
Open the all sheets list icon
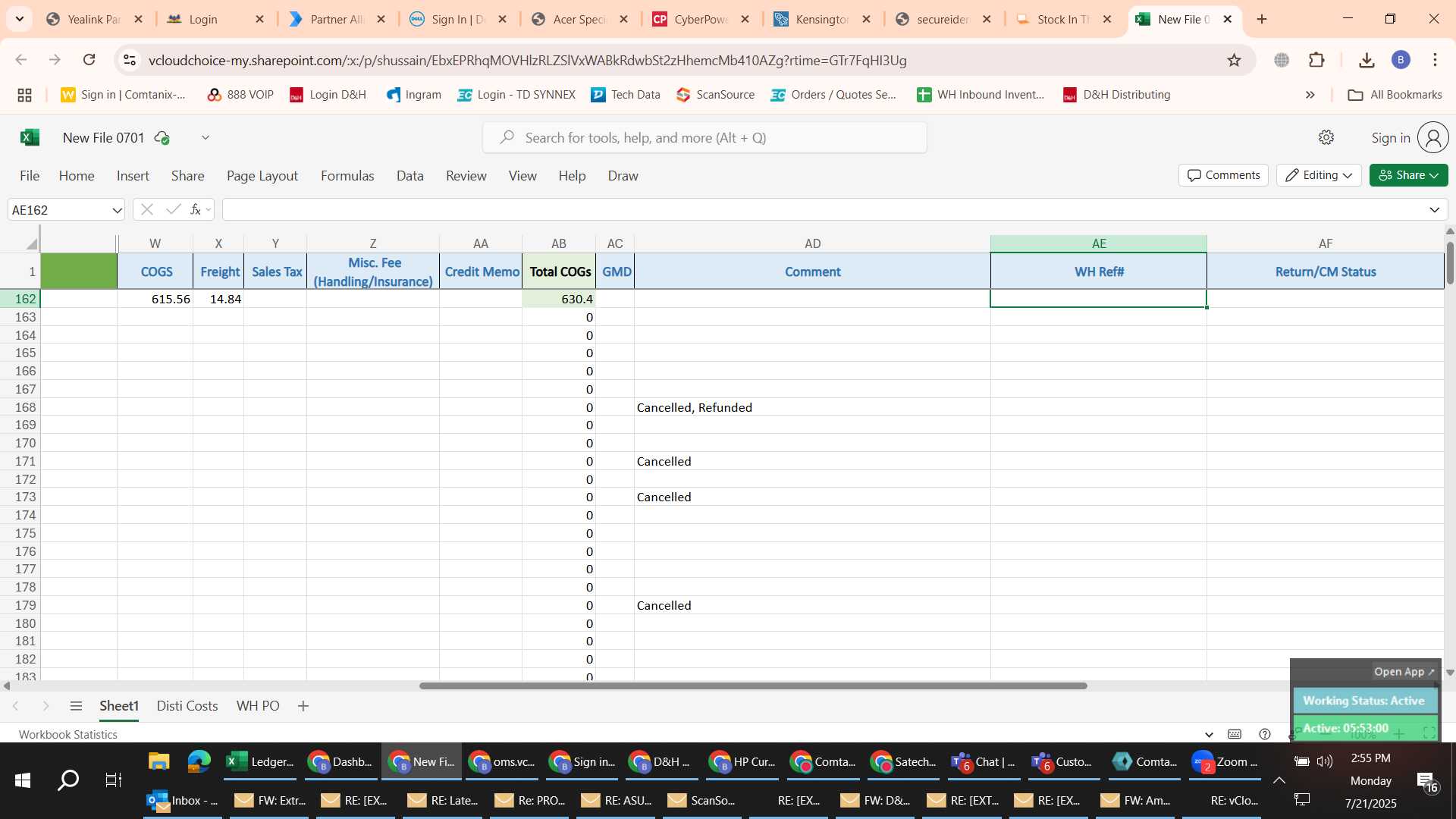point(76,706)
